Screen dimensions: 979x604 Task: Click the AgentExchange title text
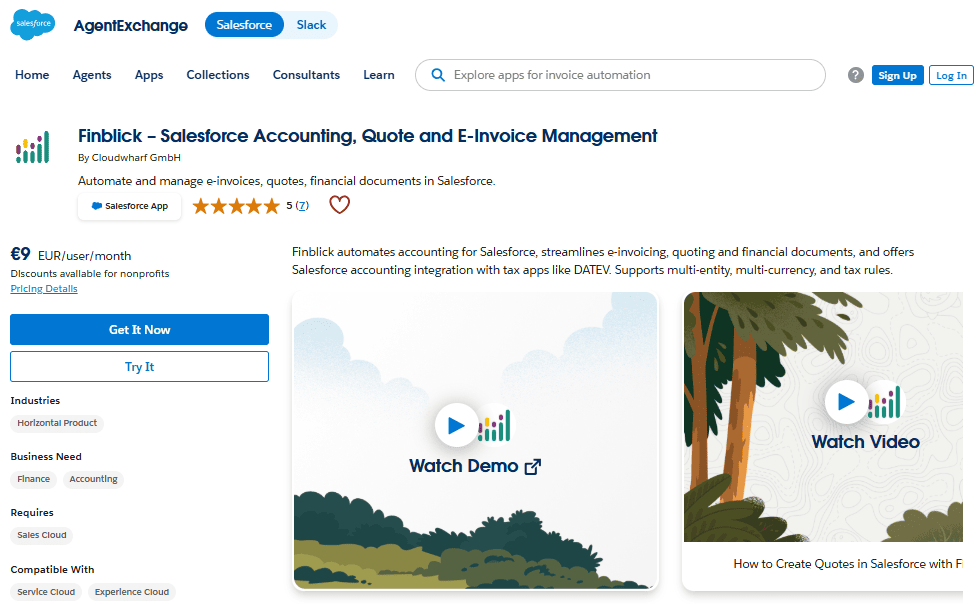[130, 26]
